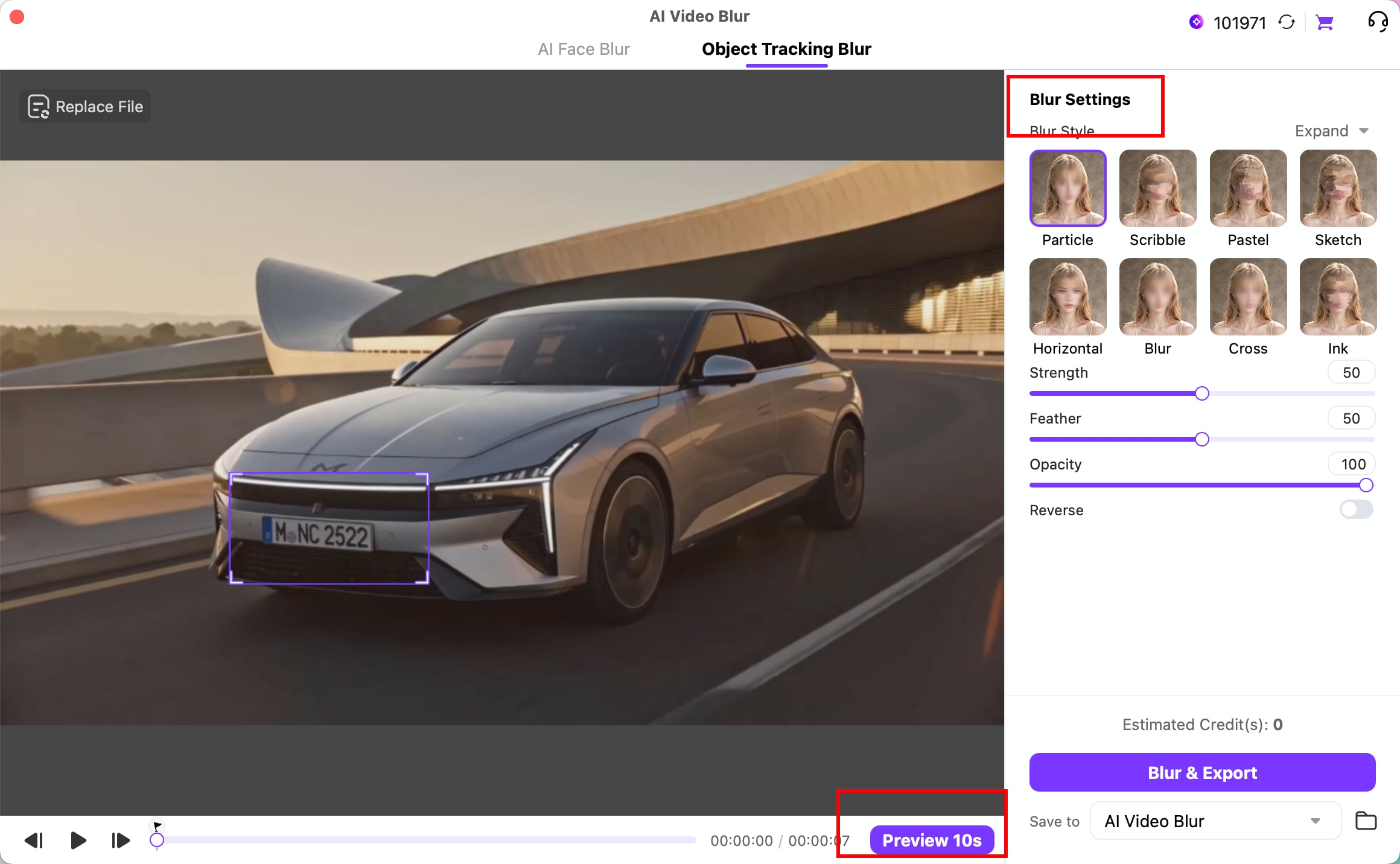Open the Save to dropdown

pyautogui.click(x=1215, y=821)
